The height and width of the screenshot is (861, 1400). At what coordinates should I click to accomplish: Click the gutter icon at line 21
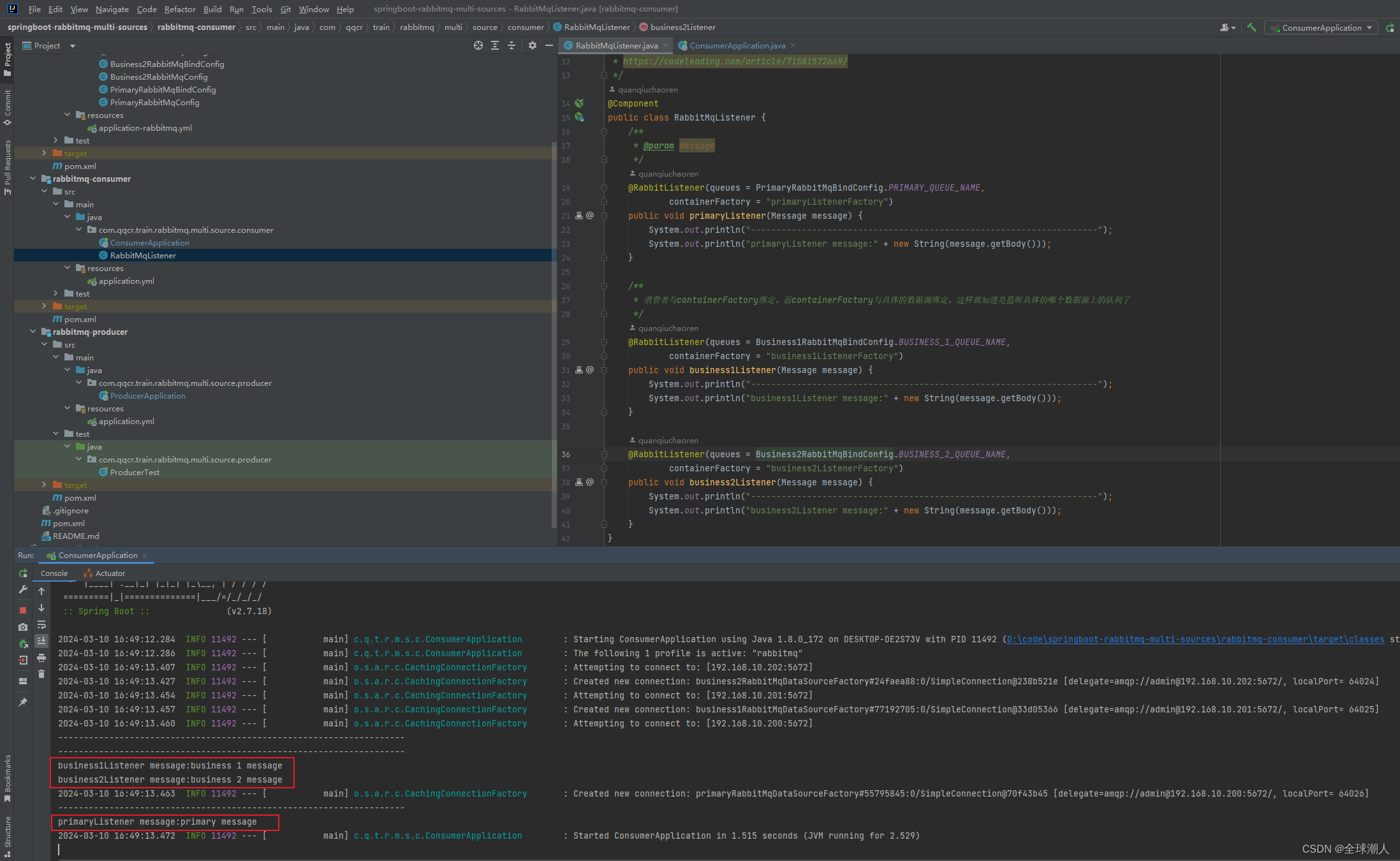579,216
